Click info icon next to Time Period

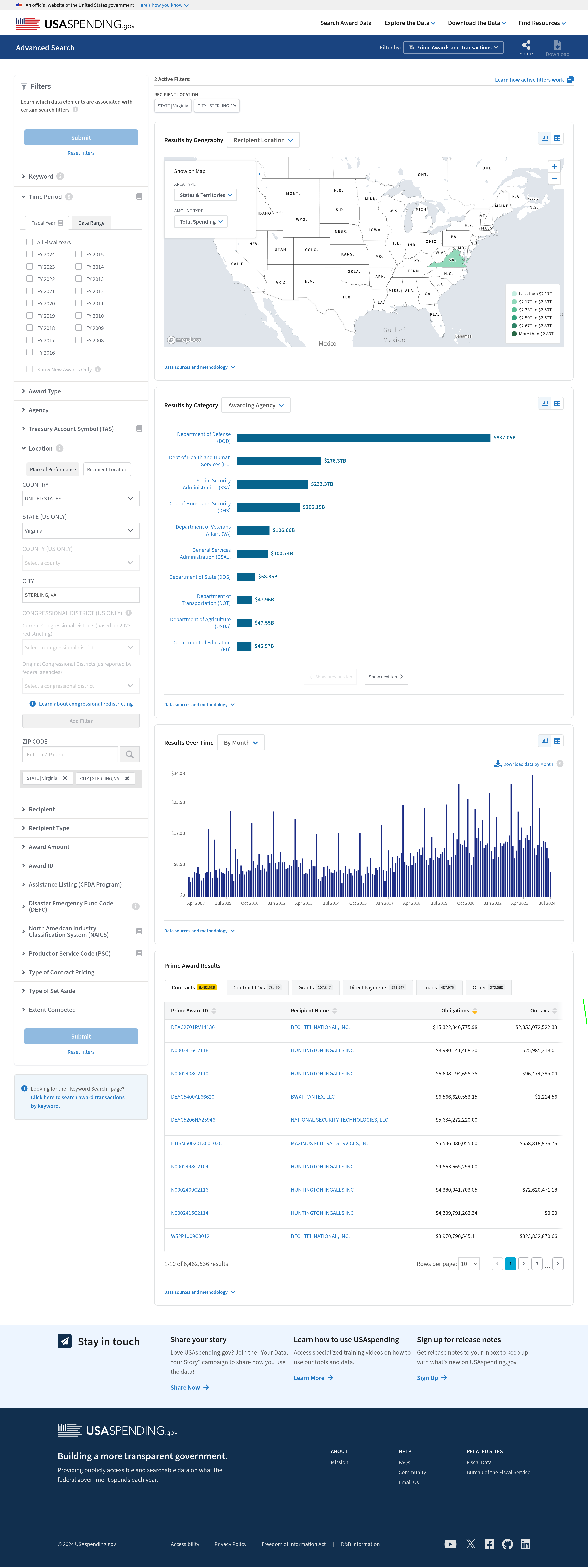[x=69, y=197]
